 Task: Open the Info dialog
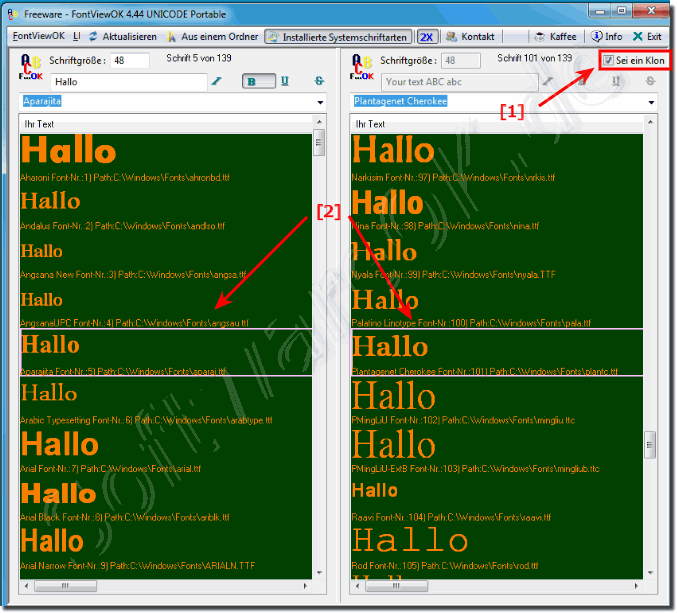tap(606, 37)
